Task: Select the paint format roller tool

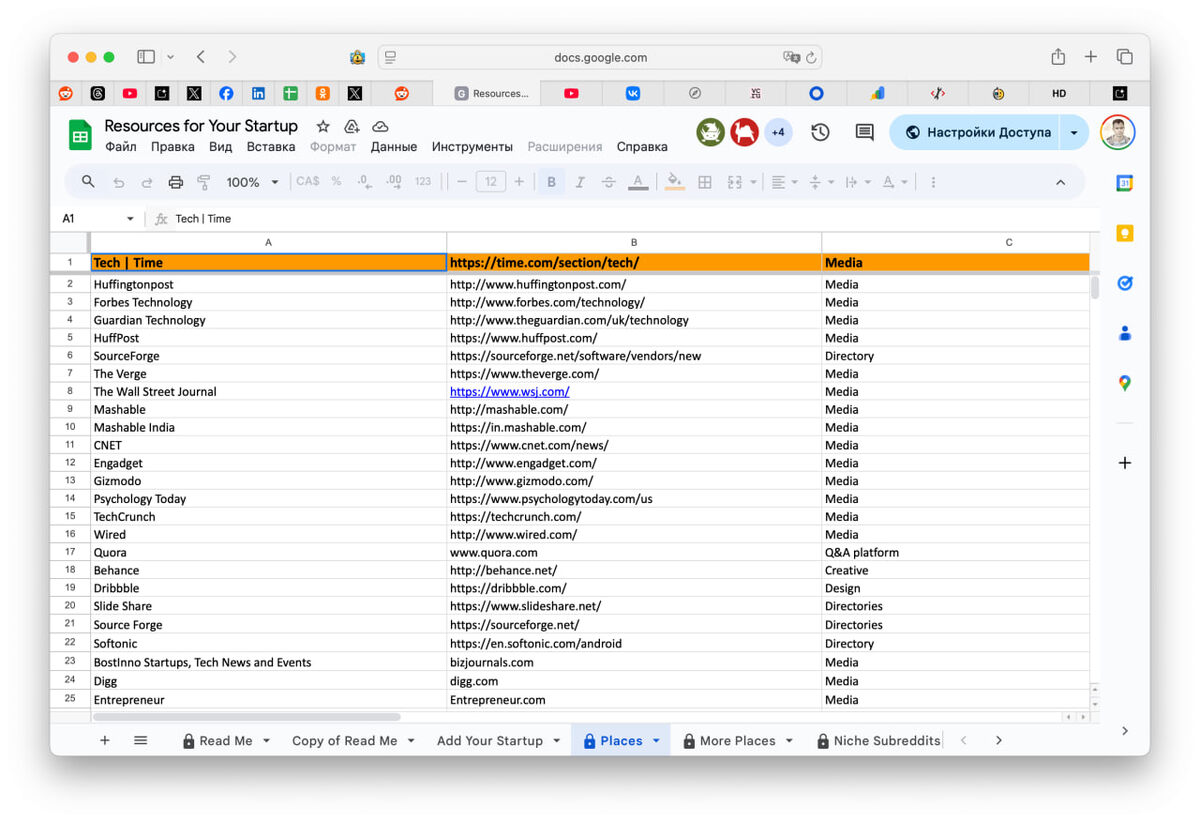Action: pos(204,182)
